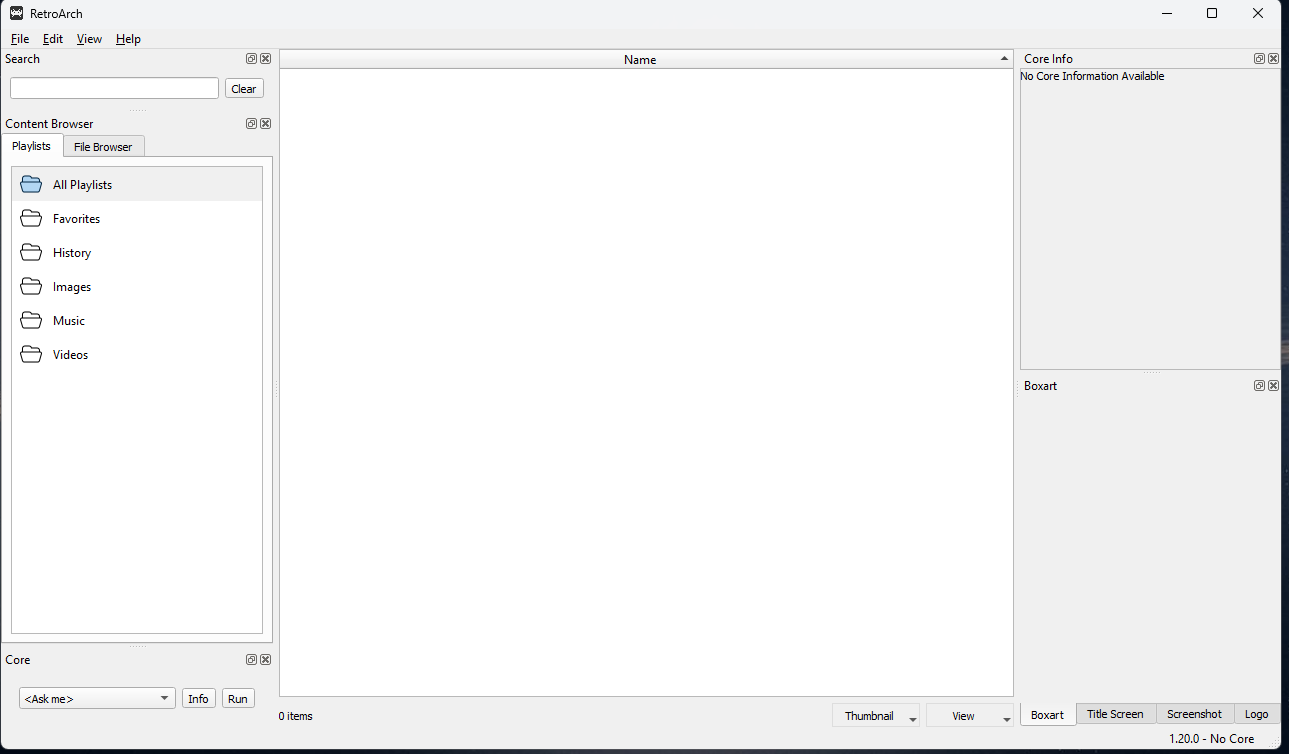The height and width of the screenshot is (754, 1289).
Task: Click the Name column header to sort
Action: [x=640, y=60]
